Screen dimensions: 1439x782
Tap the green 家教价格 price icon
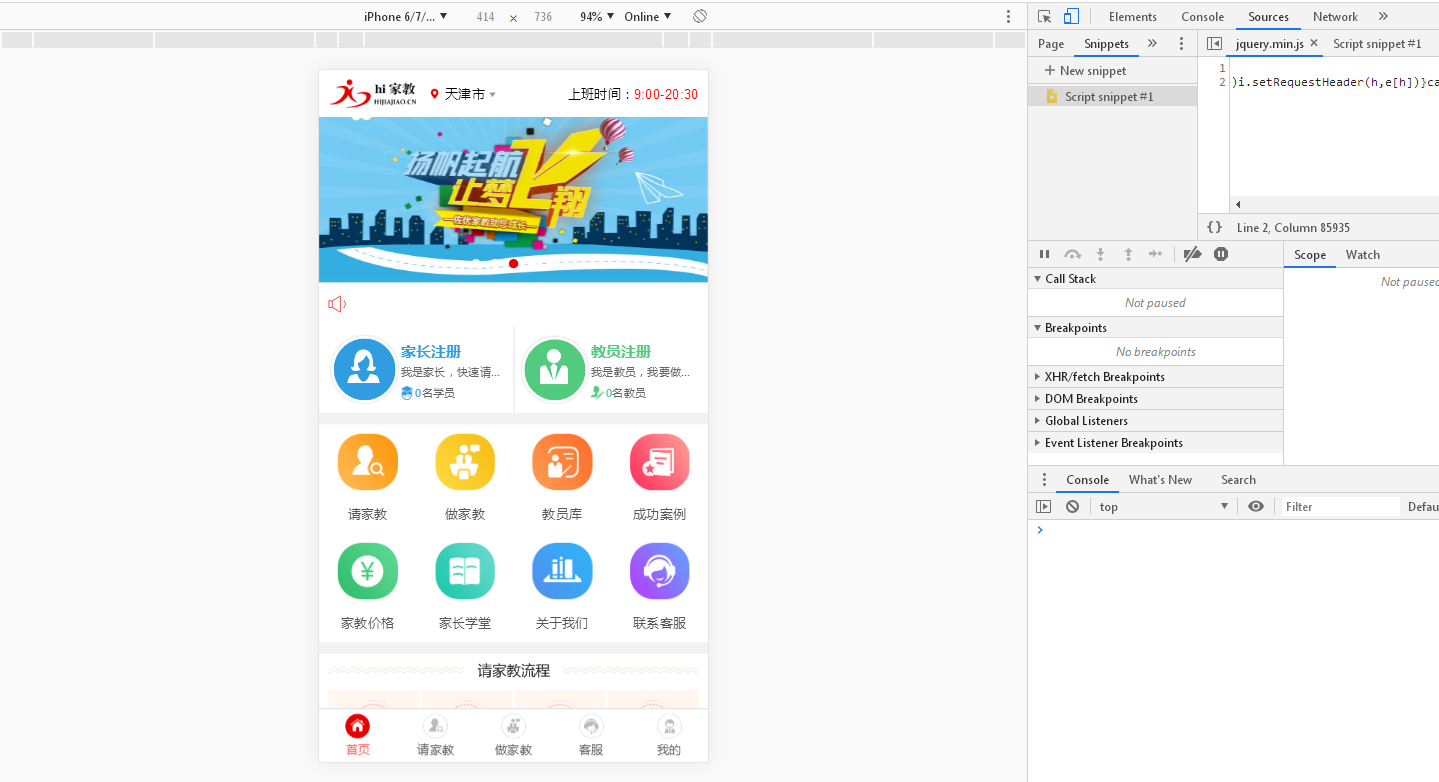point(367,570)
